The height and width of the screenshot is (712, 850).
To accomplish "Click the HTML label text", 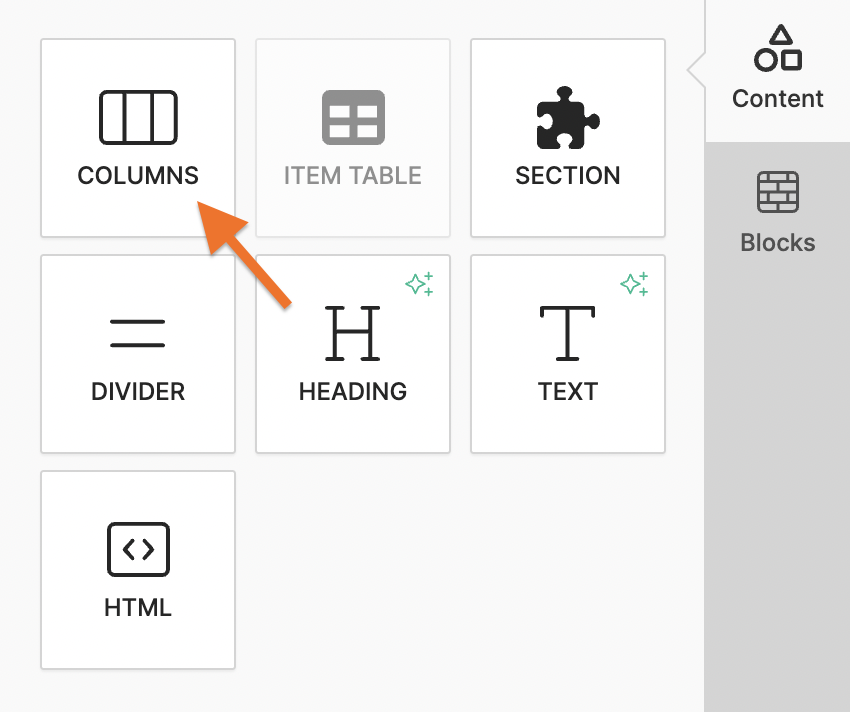I will 138,607.
